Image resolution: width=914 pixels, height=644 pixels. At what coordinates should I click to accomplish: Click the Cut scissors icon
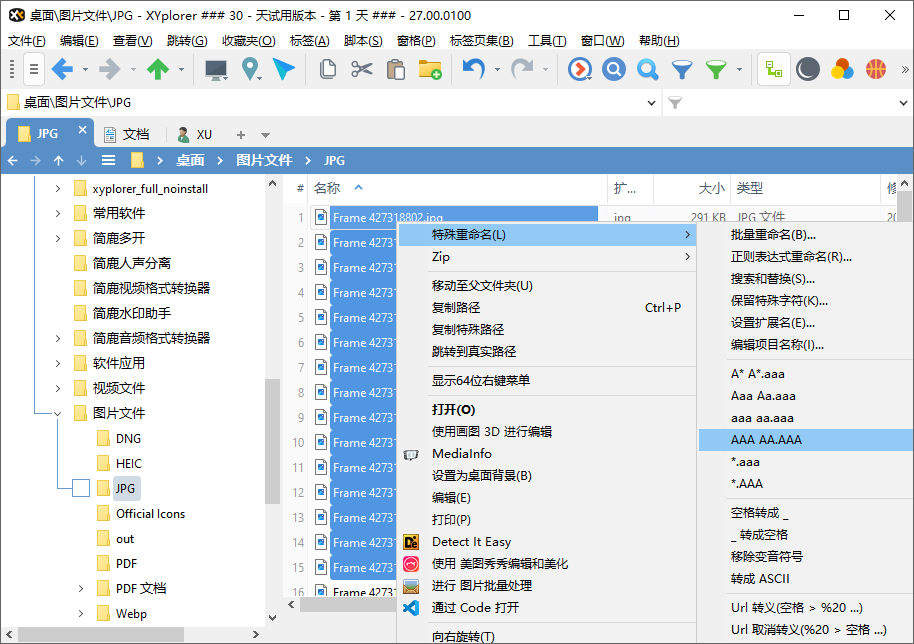[361, 69]
